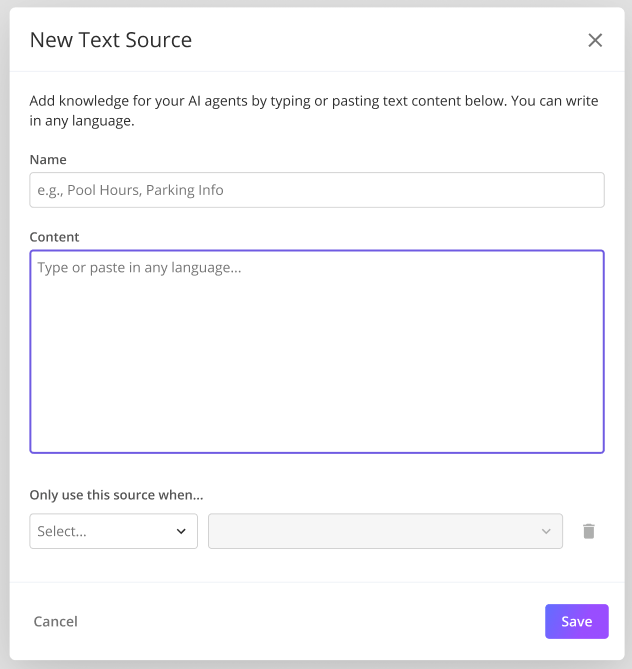Focus the Name input field

(316, 190)
